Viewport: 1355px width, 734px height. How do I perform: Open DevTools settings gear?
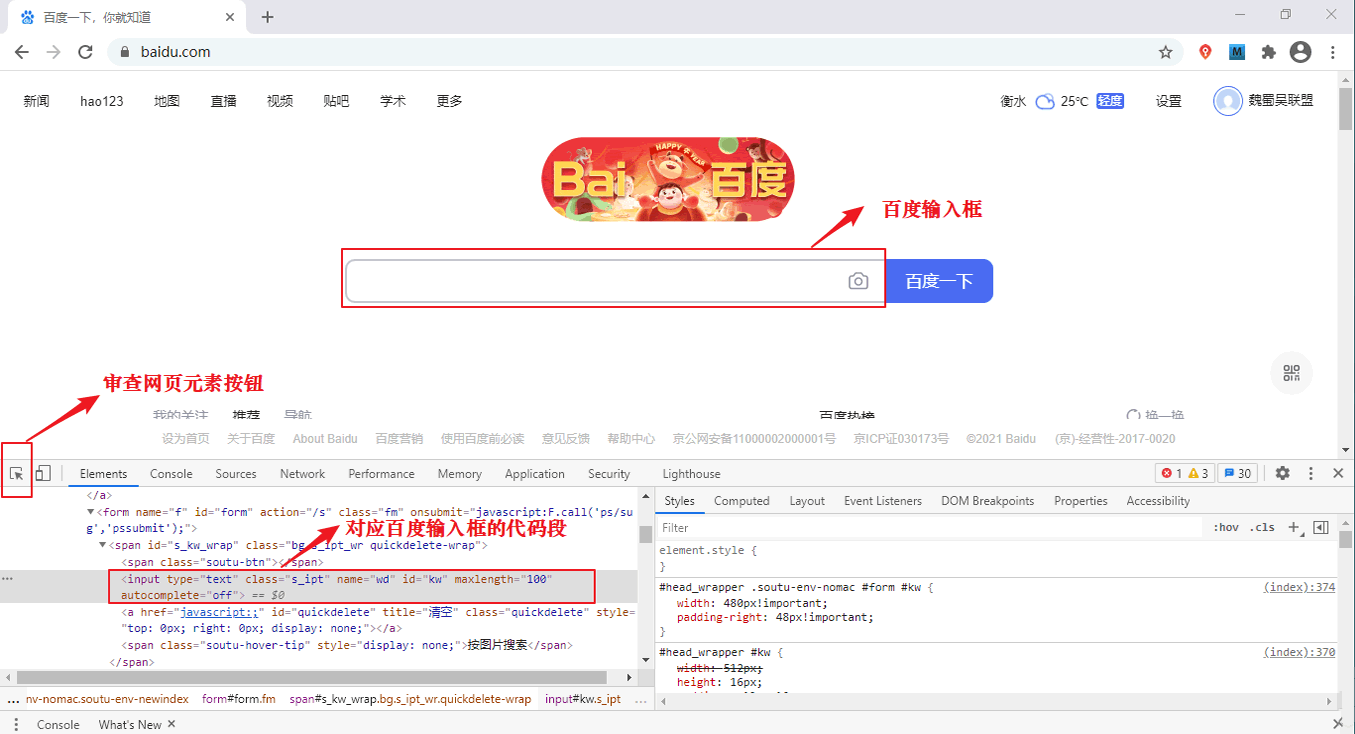[1282, 474]
